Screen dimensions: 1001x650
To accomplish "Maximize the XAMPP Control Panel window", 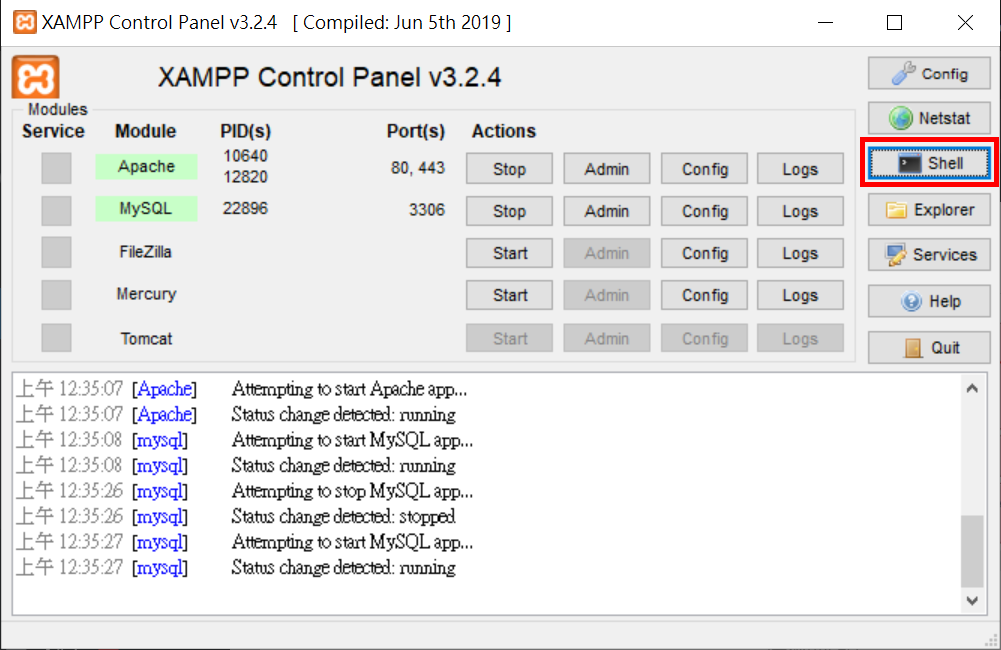I will 894,23.
